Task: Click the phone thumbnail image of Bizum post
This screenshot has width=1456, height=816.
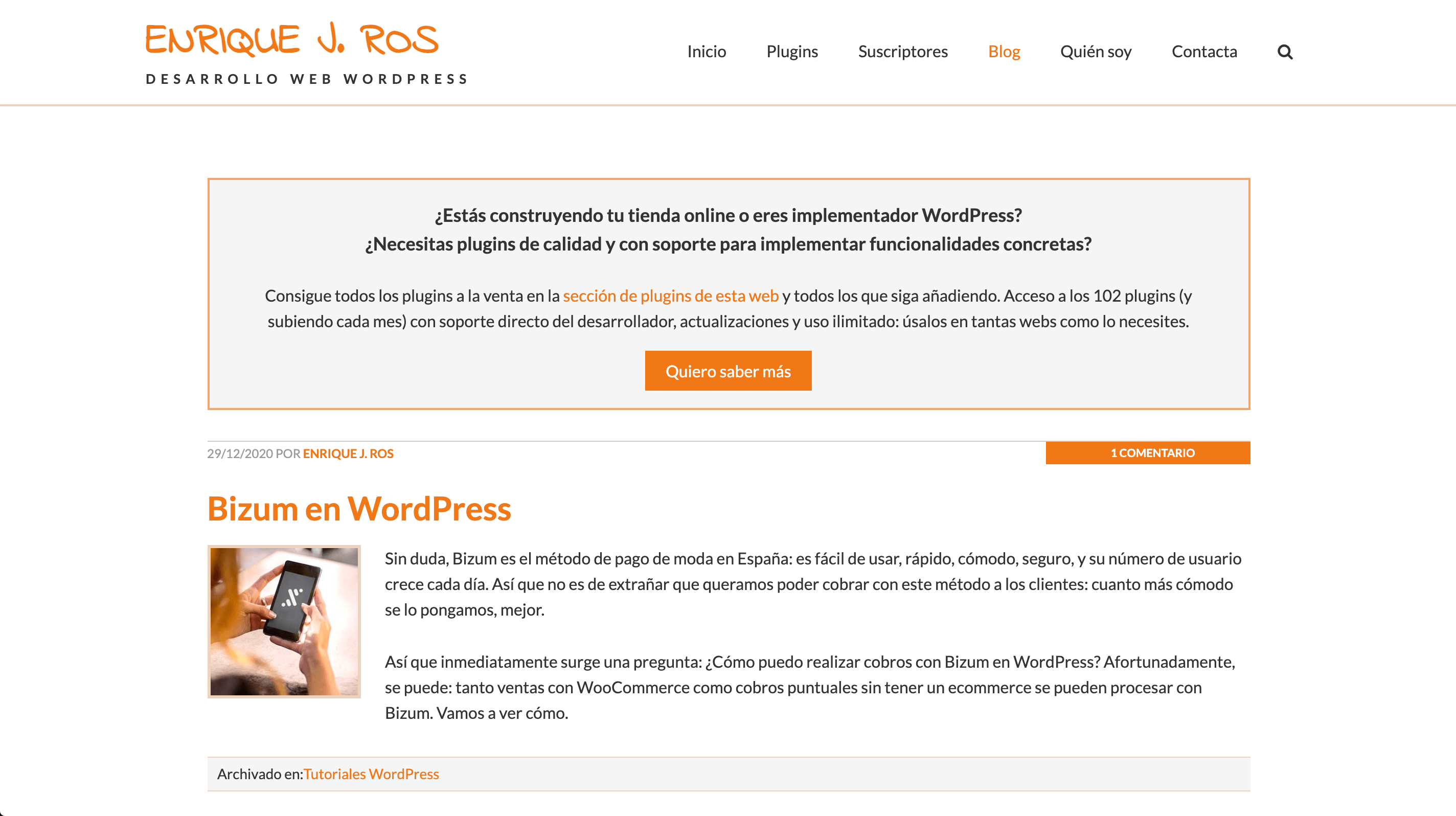Action: (284, 621)
